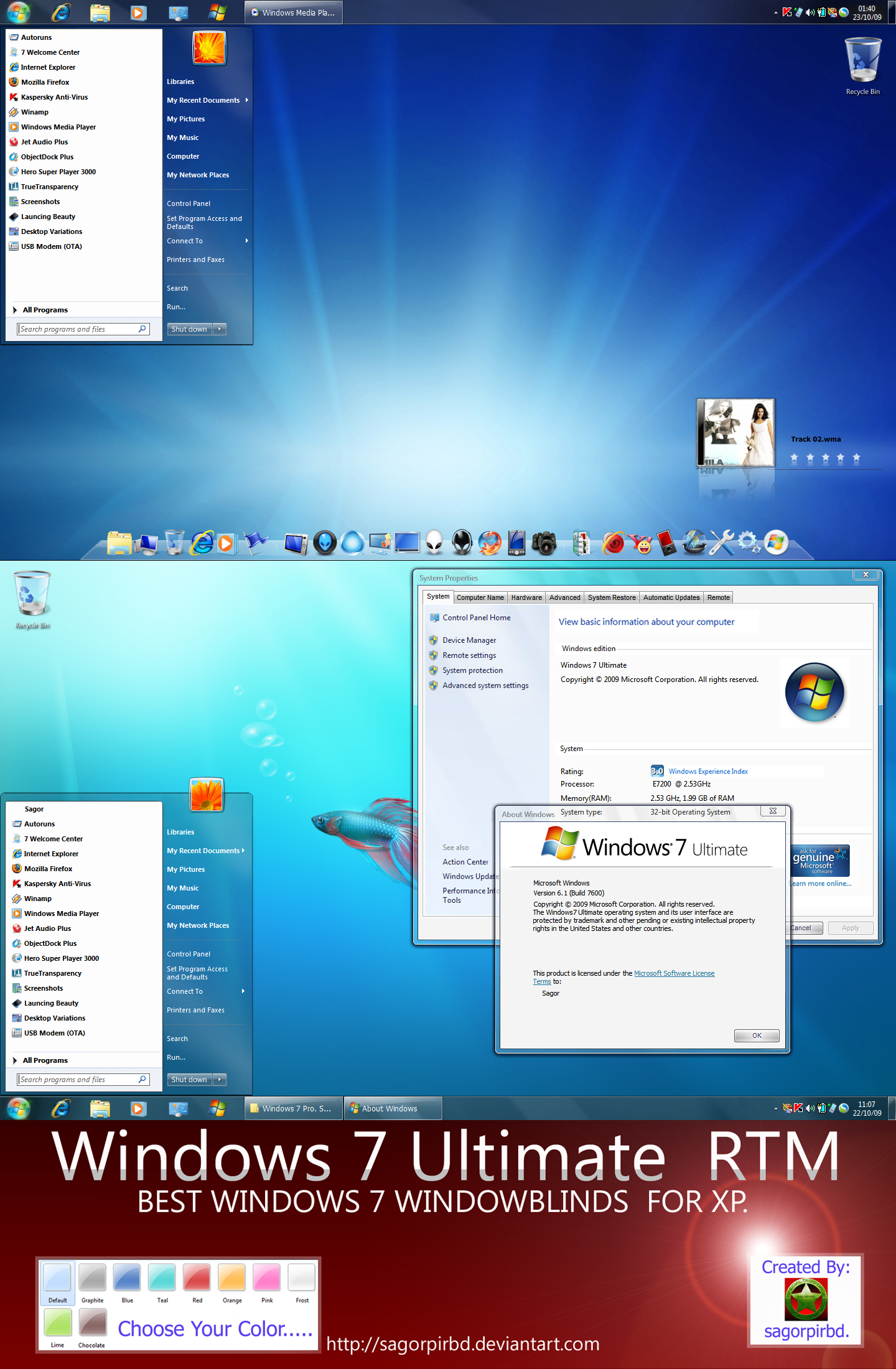Click Windows Explorer on the upper taskbar
Viewport: 896px width, 1369px height.
pos(100,12)
